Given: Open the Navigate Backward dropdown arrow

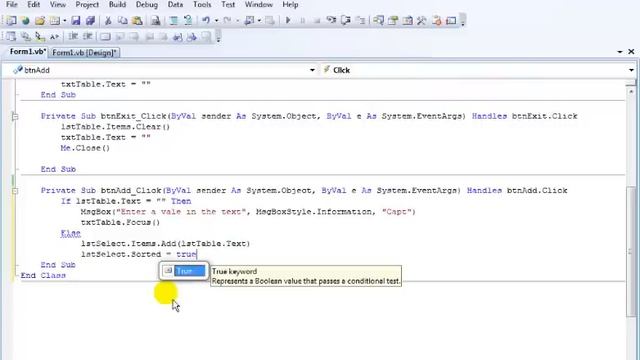Looking at the screenshot, I should pyautogui.click(x=259, y=20).
